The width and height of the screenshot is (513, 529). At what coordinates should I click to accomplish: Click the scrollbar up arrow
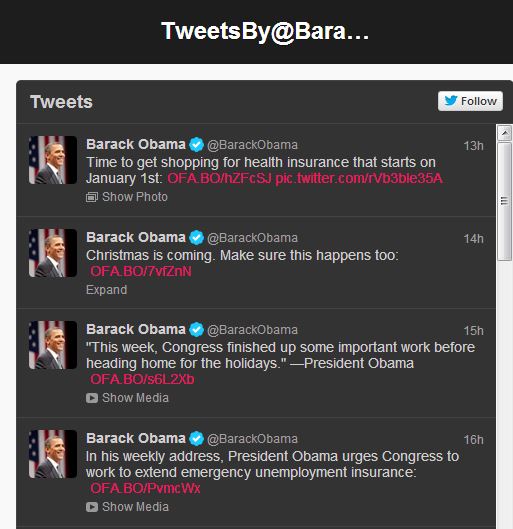[505, 133]
